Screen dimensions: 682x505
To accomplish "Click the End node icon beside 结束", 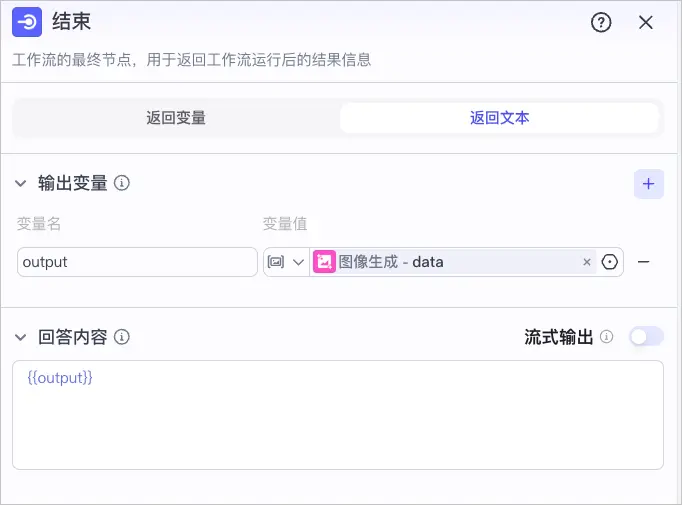I will (27, 22).
